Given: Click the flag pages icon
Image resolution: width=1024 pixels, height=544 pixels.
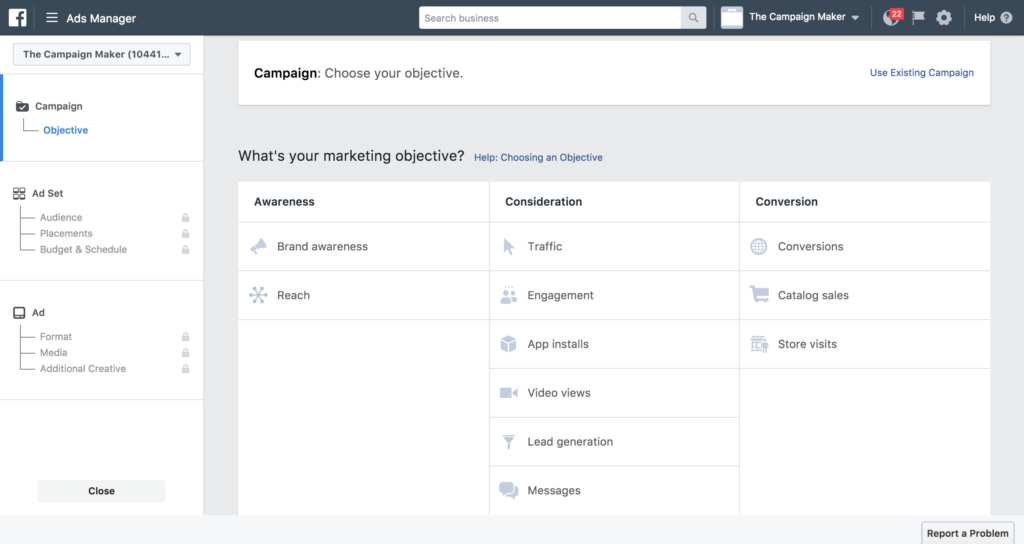Looking at the screenshot, I should click(918, 17).
